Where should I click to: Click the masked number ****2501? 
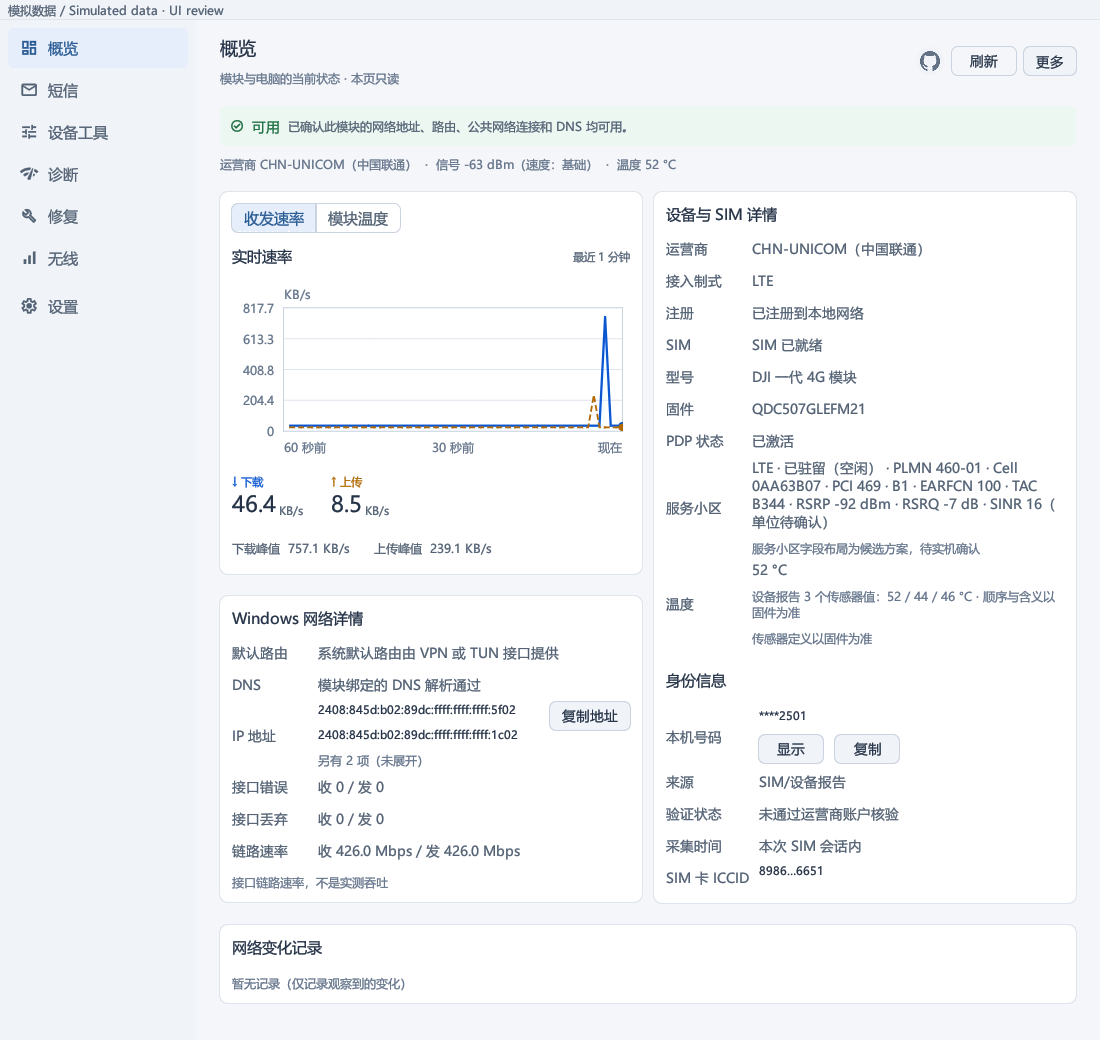coord(782,716)
